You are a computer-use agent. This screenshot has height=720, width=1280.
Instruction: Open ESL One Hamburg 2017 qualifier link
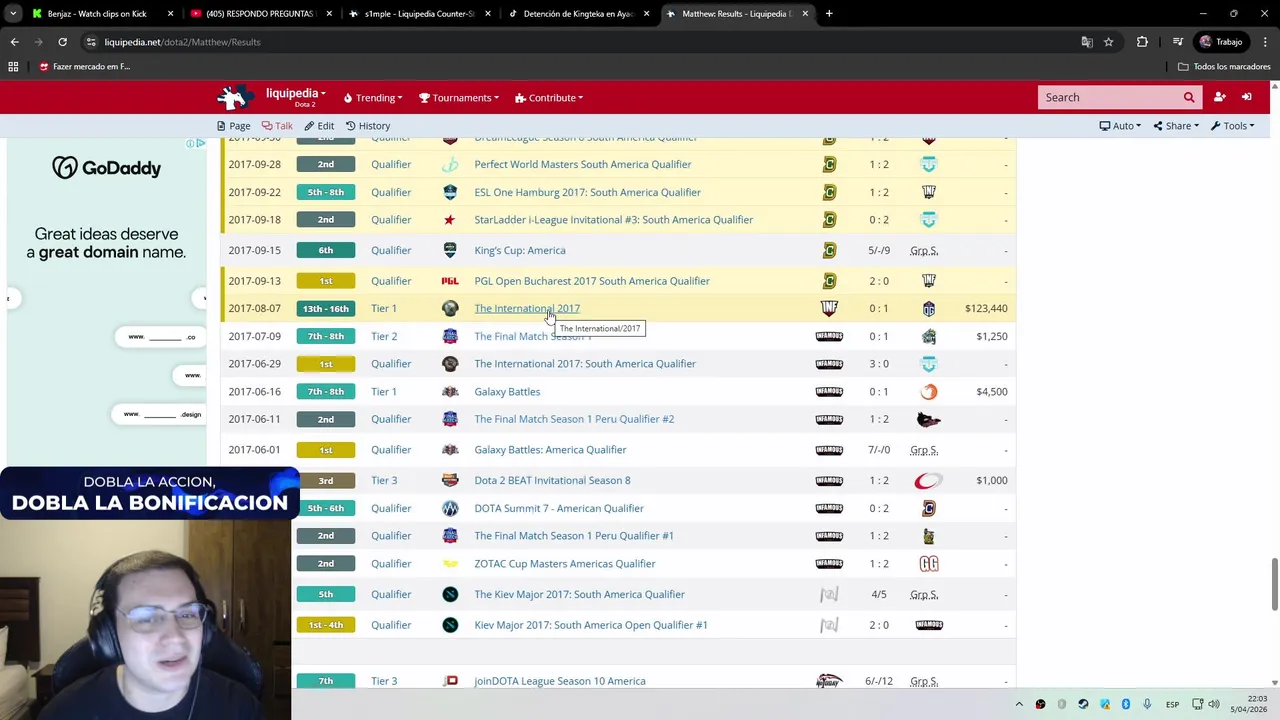588,192
